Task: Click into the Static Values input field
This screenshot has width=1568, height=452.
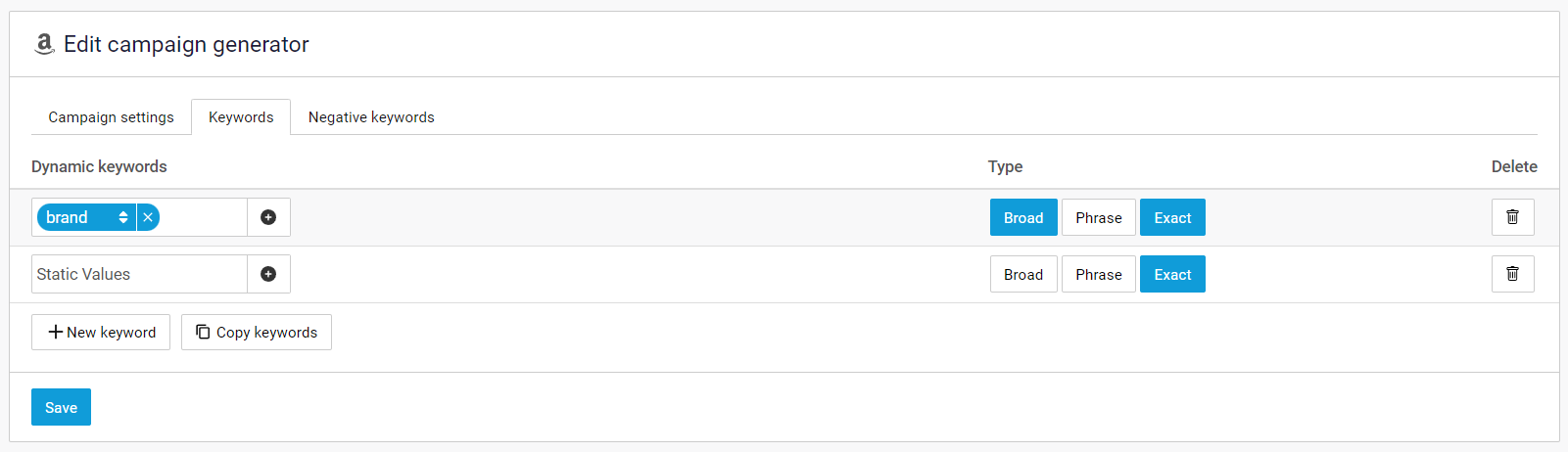Action: 138,274
